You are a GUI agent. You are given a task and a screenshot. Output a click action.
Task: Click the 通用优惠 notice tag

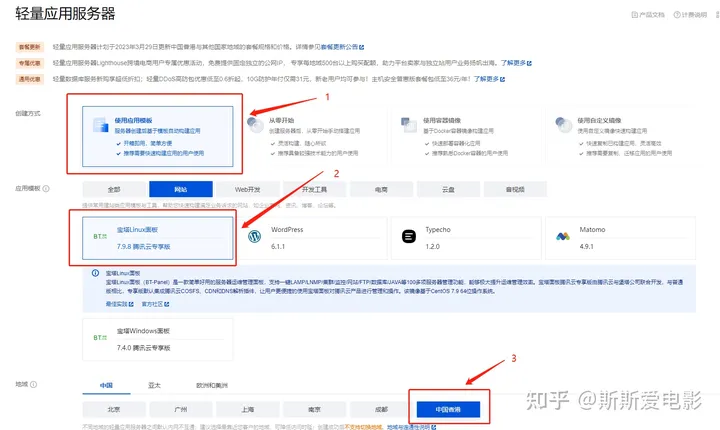[x=29, y=79]
